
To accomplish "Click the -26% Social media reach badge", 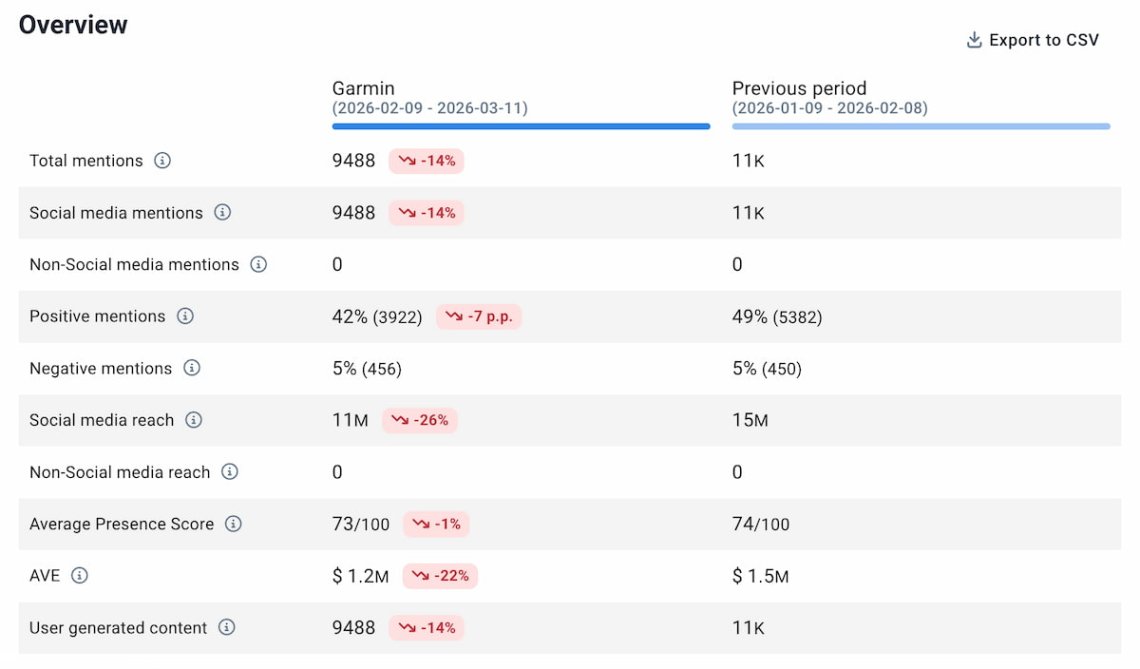I will click(420, 420).
